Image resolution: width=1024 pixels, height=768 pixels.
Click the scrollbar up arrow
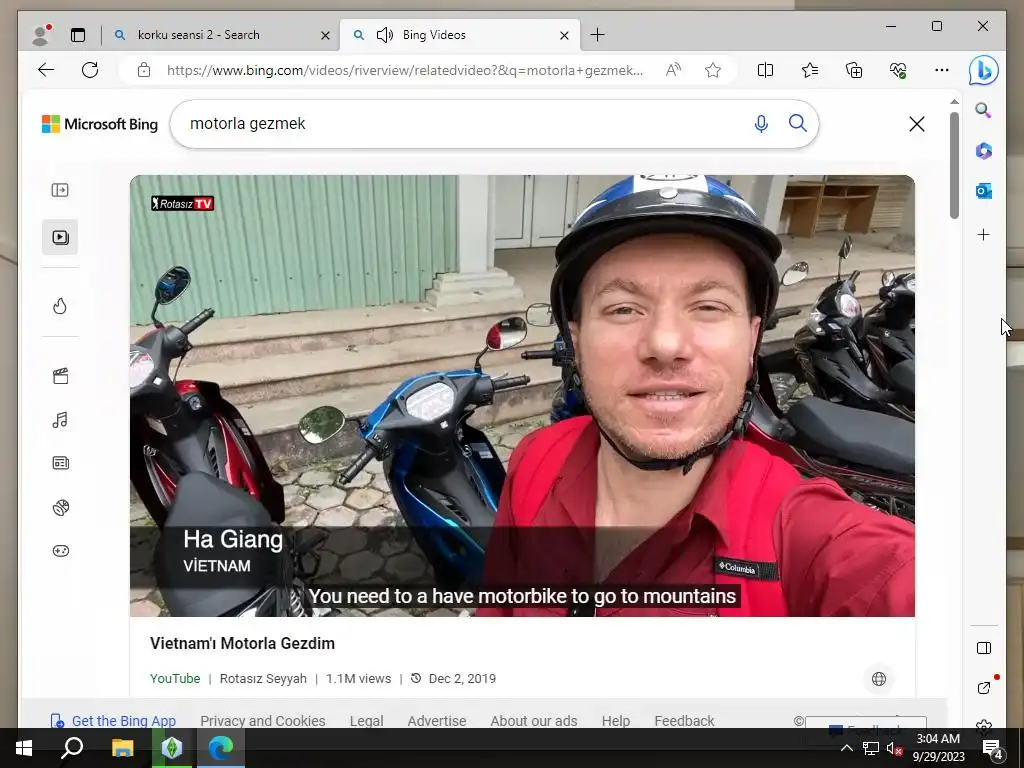pos(954,102)
